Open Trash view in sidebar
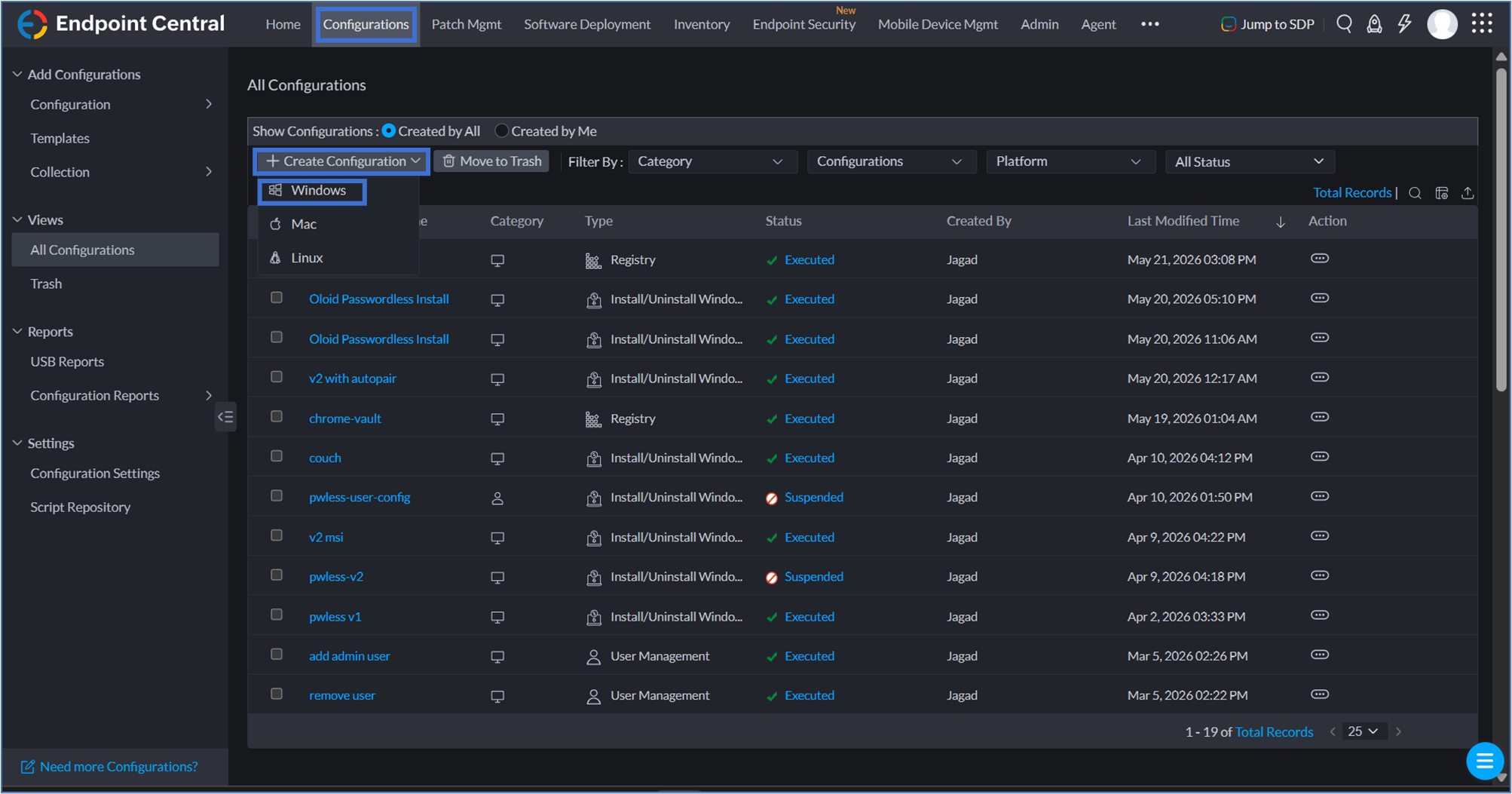Viewport: 1512px width, 794px height. [46, 284]
